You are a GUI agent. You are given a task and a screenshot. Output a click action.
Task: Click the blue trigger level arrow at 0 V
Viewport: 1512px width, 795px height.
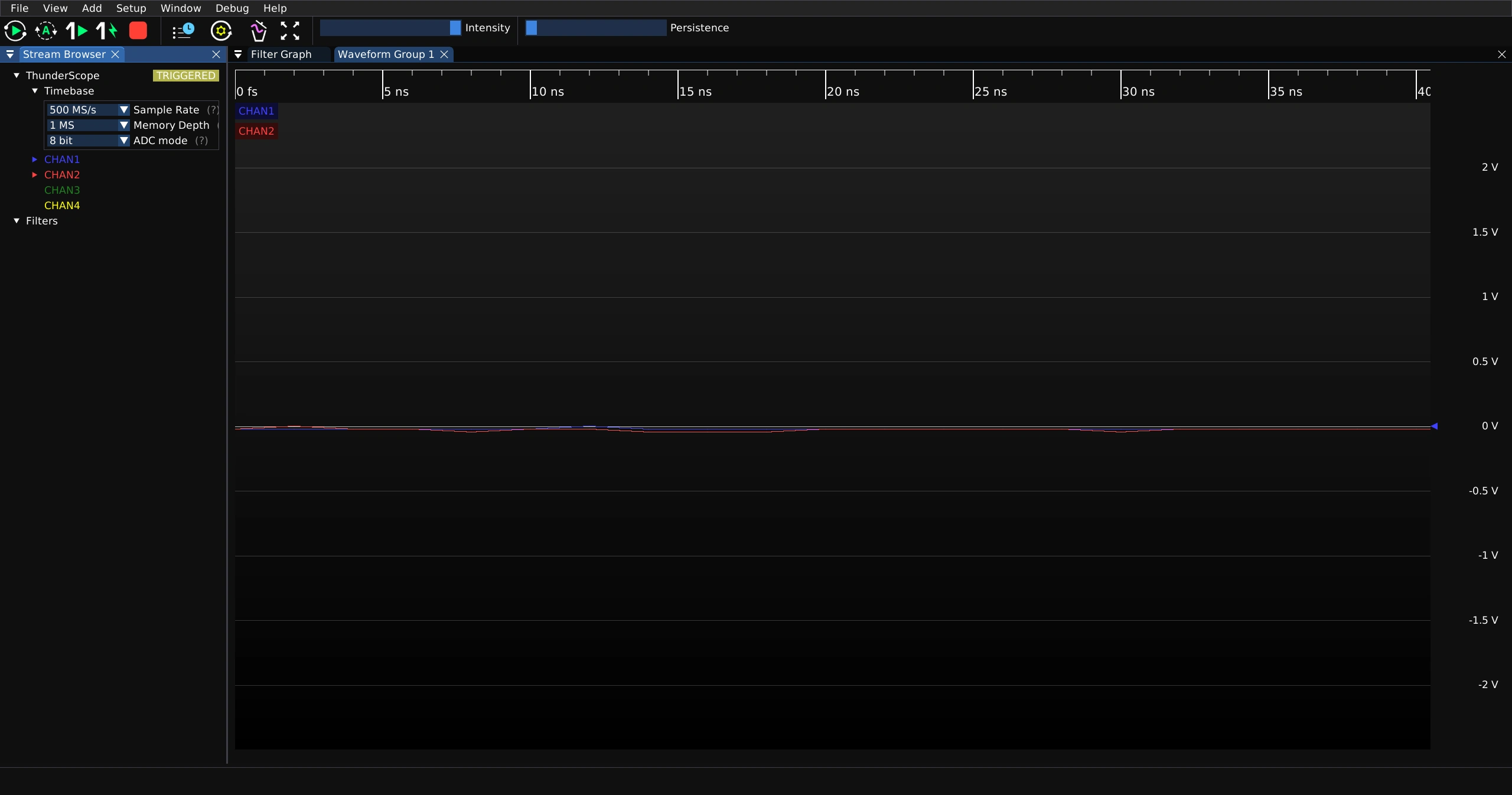pos(1434,426)
